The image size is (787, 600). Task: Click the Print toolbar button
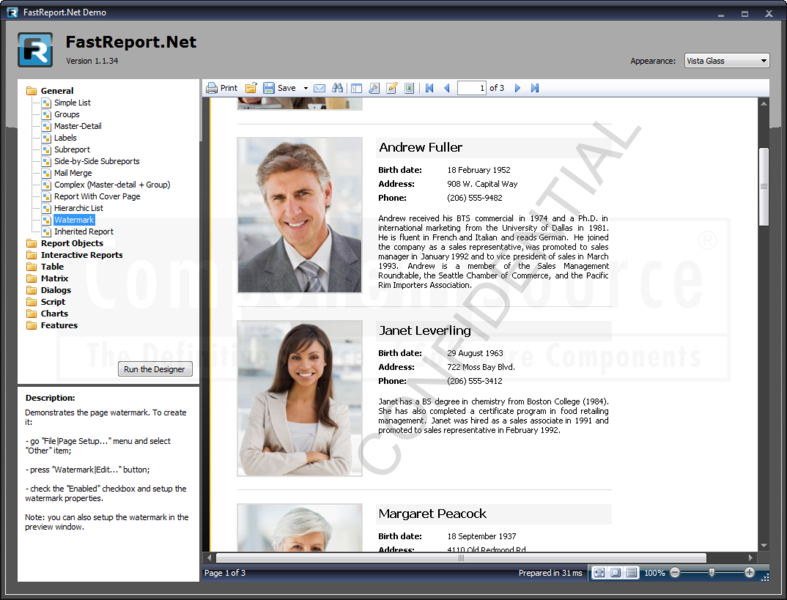click(222, 88)
